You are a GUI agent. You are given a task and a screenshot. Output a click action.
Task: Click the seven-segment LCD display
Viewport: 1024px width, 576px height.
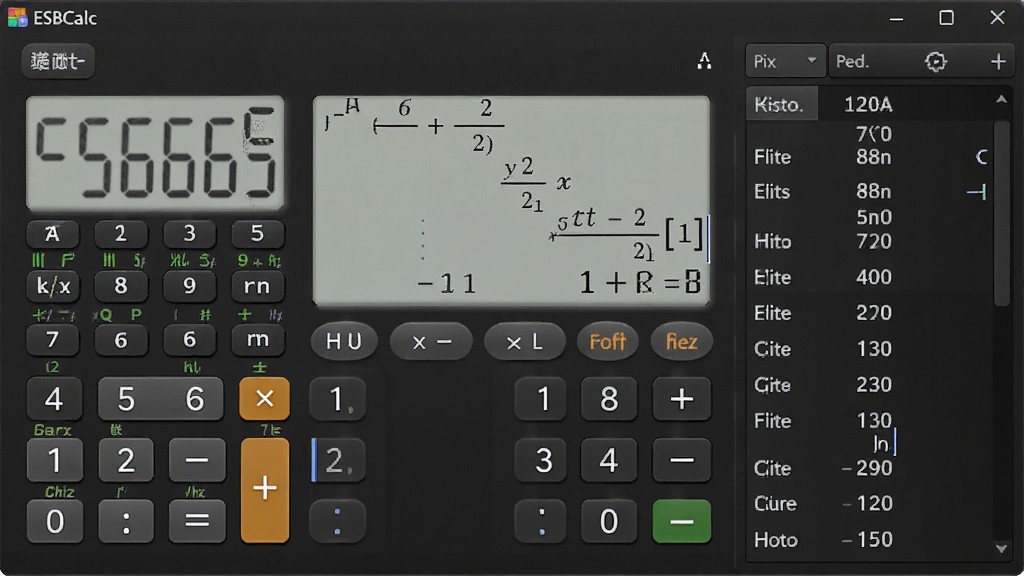(x=155, y=153)
